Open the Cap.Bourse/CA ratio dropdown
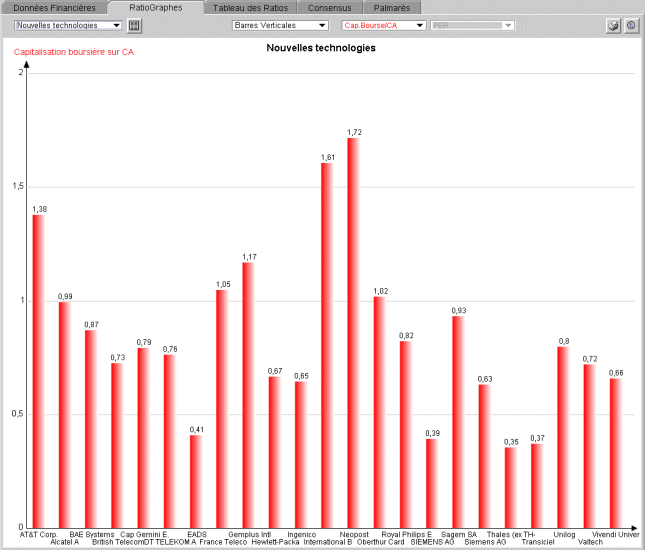The height and width of the screenshot is (550, 645). click(384, 25)
